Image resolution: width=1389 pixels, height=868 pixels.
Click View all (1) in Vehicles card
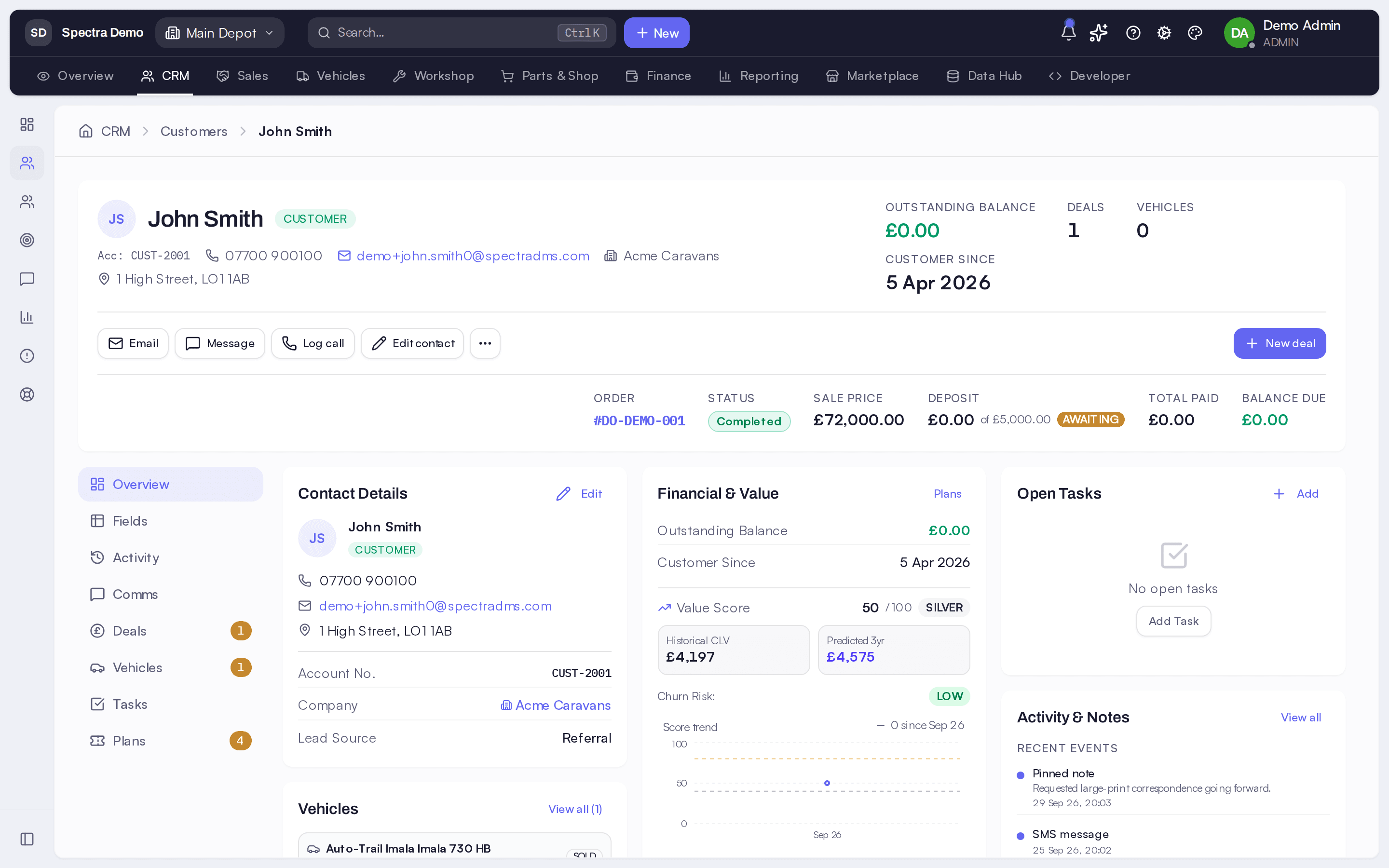pyautogui.click(x=574, y=809)
